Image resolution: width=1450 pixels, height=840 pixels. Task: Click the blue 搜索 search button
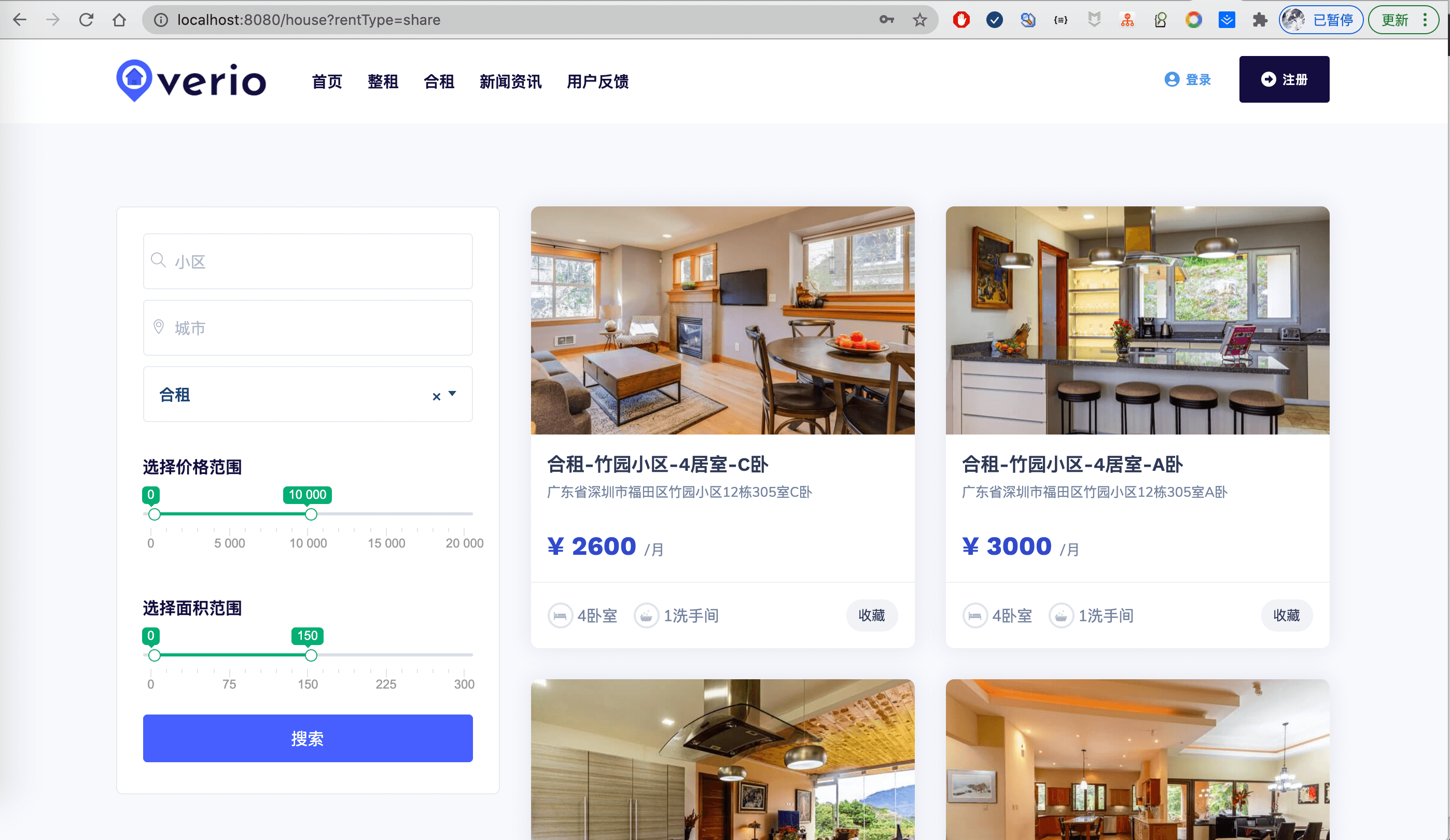[307, 738]
